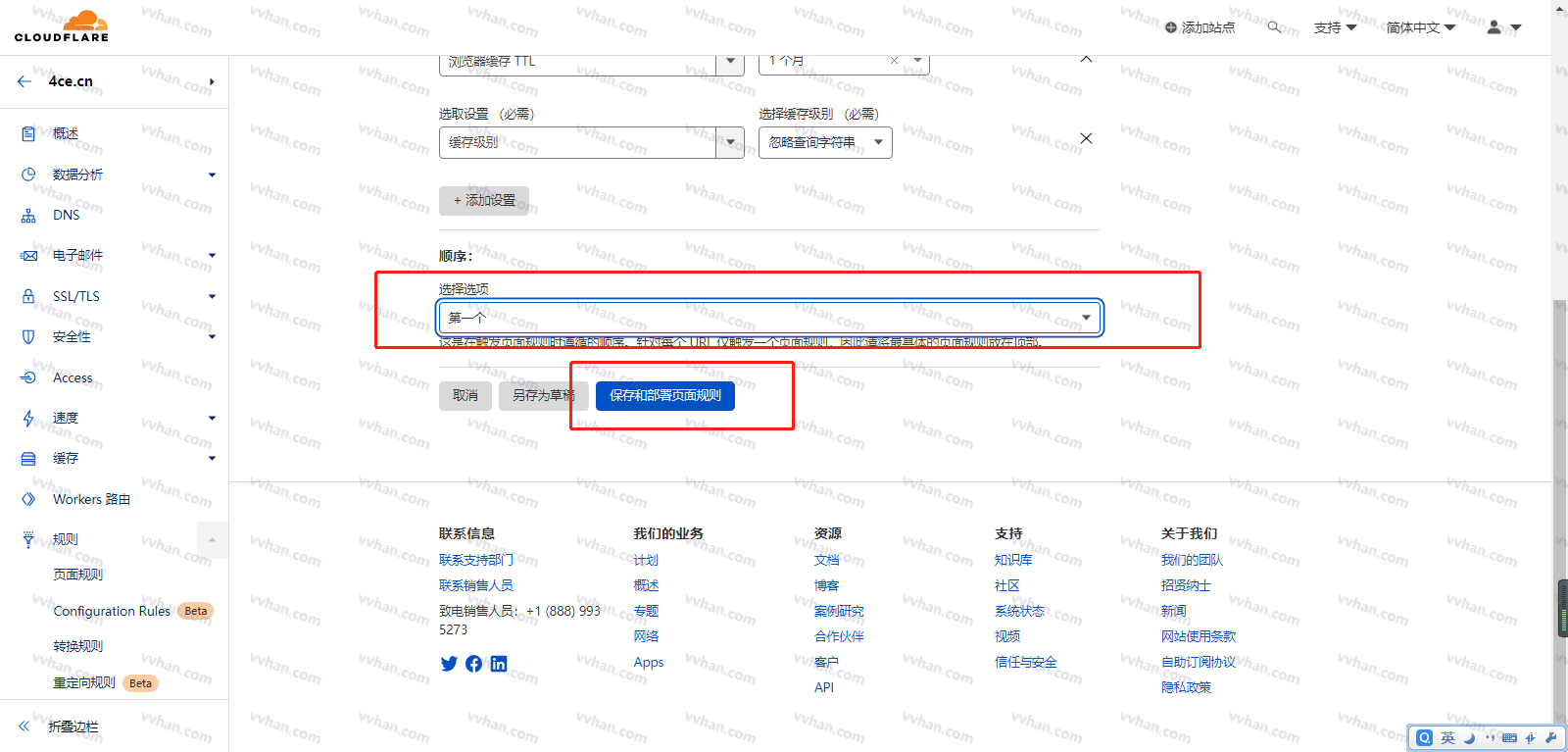Open the 转换规则 sidebar item
The width and height of the screenshot is (1568, 752).
tap(77, 646)
